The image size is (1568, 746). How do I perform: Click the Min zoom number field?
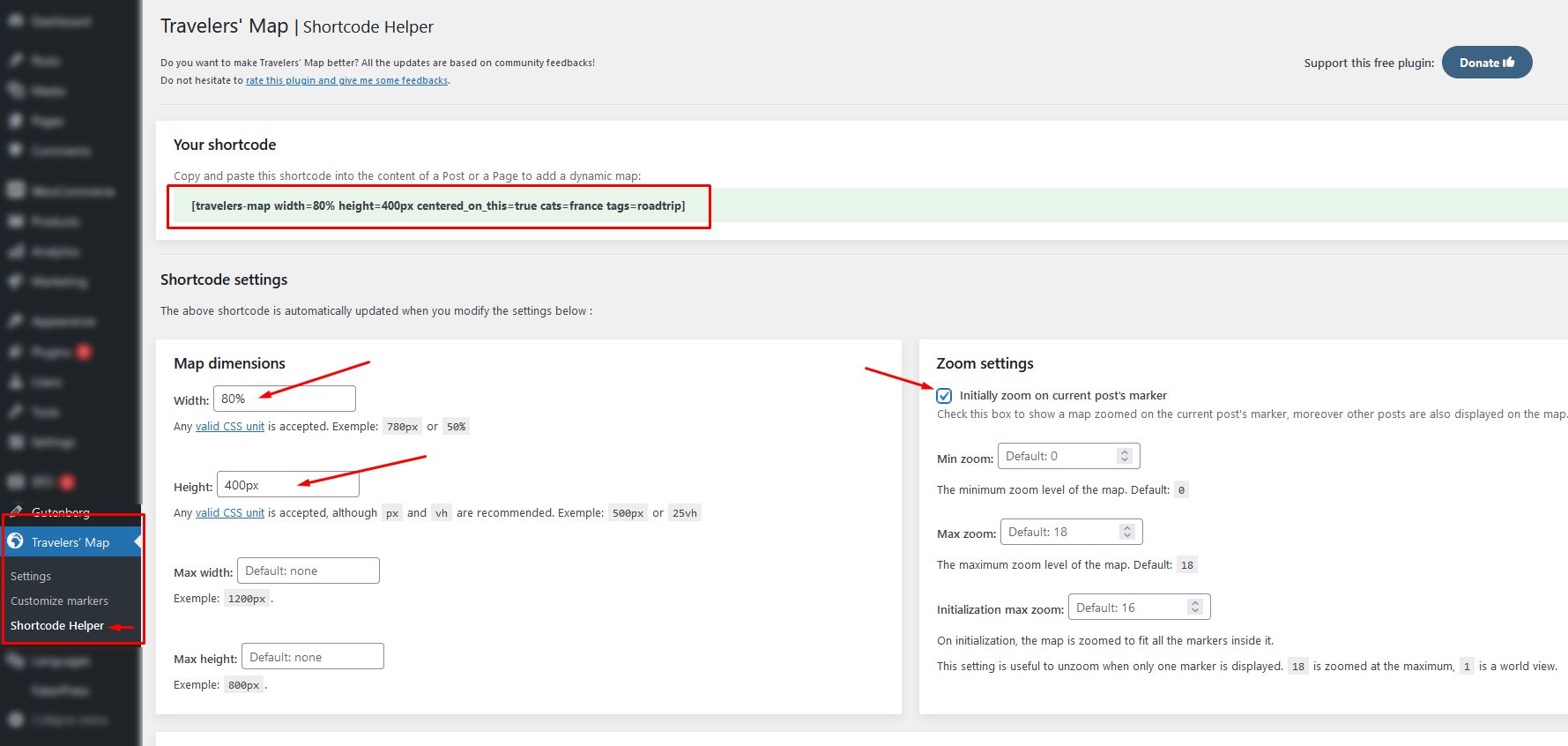1069,456
